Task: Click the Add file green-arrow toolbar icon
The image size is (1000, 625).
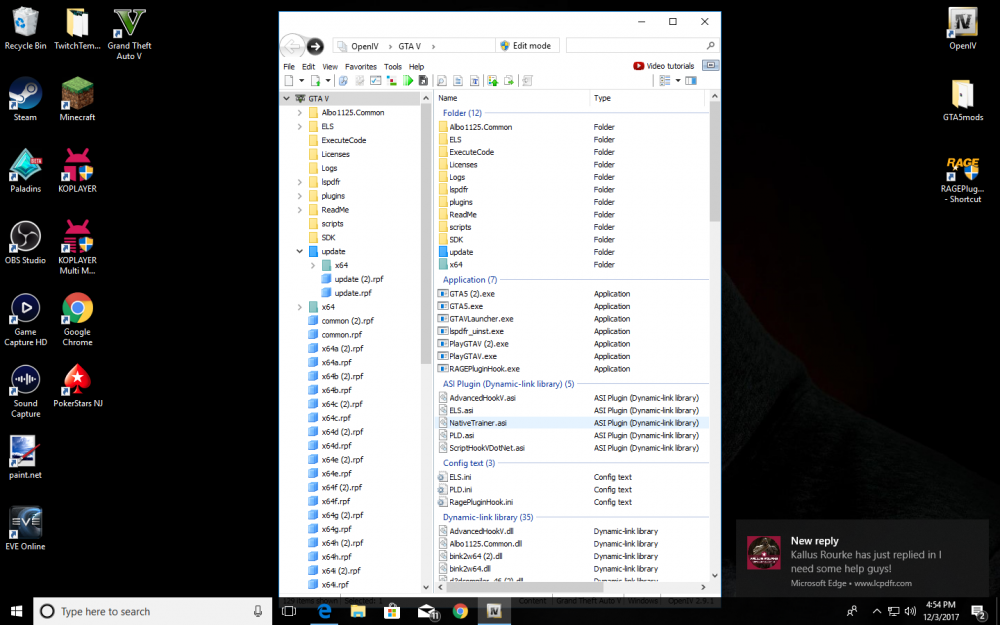Action: 315,81
